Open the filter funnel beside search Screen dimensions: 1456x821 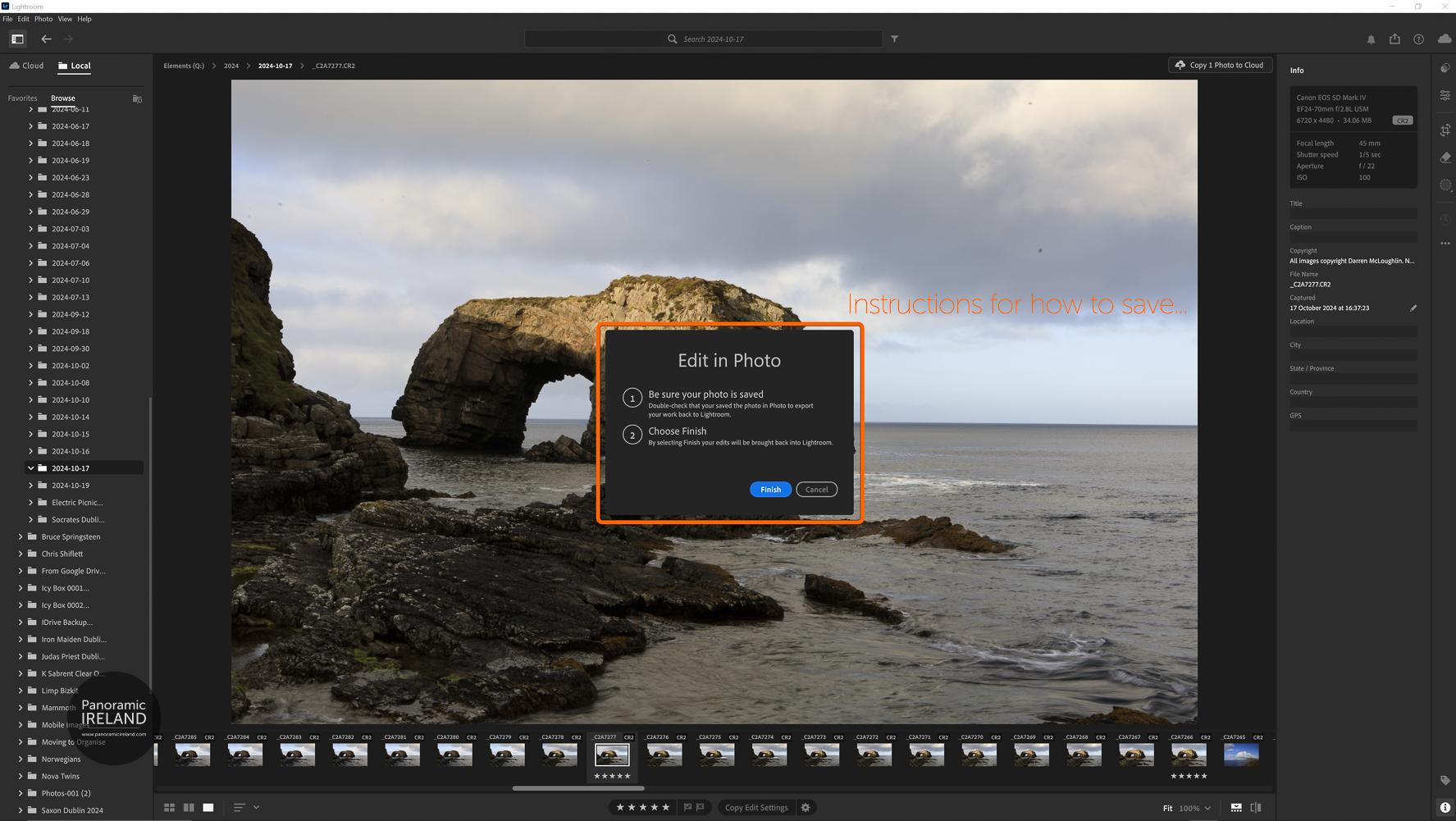click(895, 39)
